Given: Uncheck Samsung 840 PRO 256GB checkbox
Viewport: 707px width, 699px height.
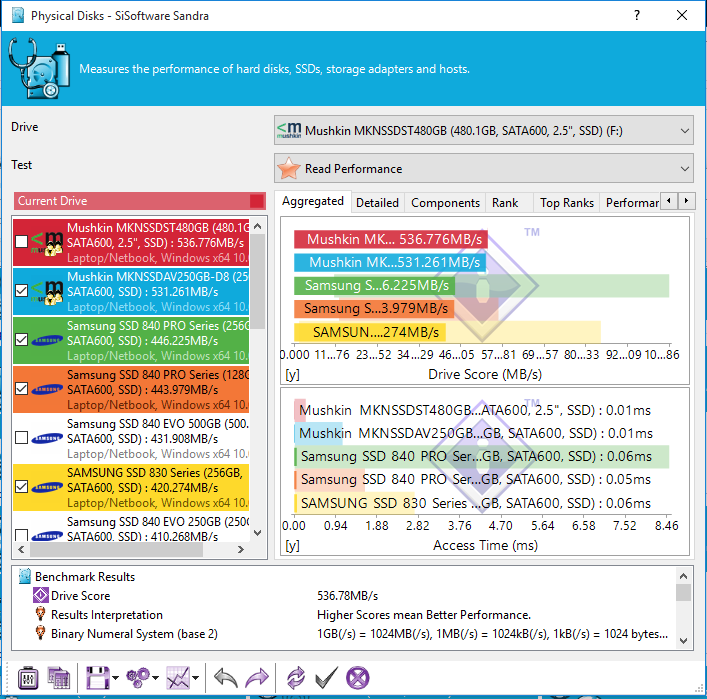Looking at the screenshot, I should (x=21, y=340).
